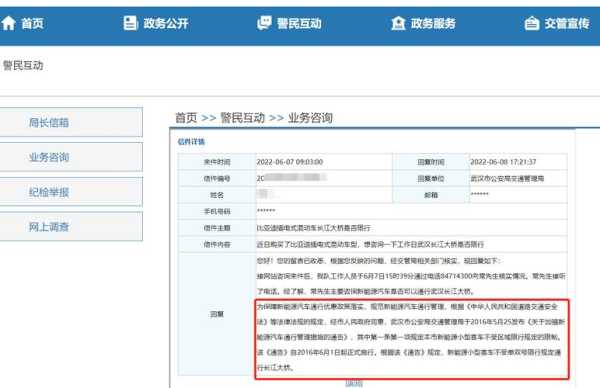Click the 警民互动 page heading

pyautogui.click(x=23, y=65)
